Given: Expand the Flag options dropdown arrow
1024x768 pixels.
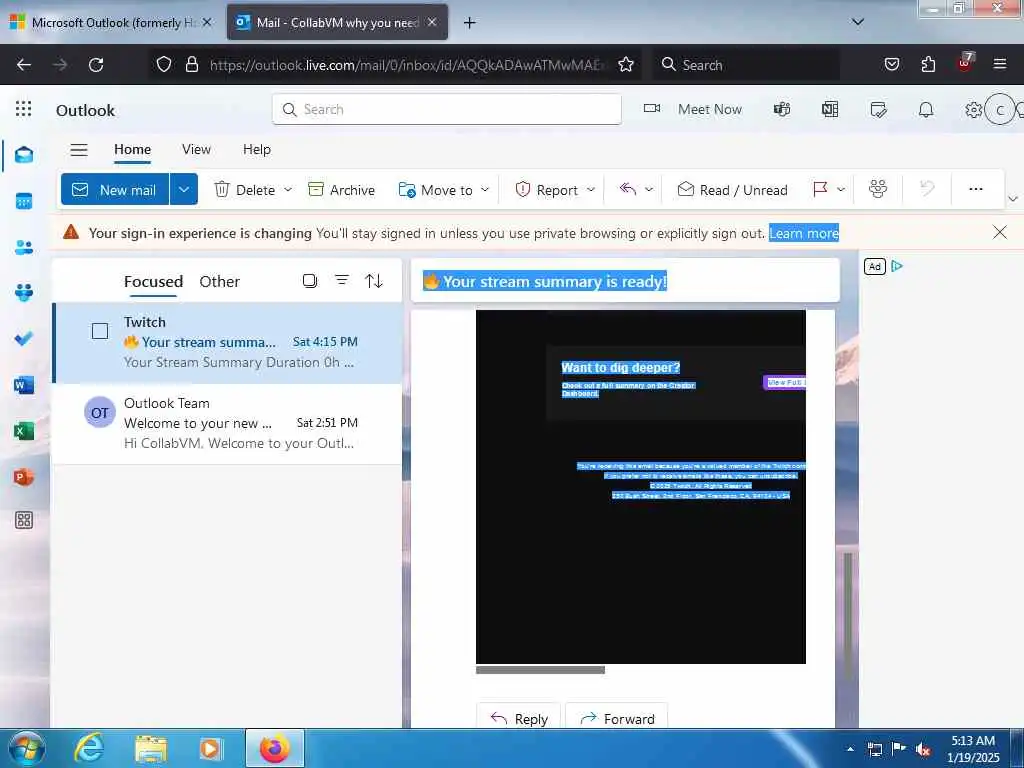Looking at the screenshot, I should pyautogui.click(x=841, y=189).
